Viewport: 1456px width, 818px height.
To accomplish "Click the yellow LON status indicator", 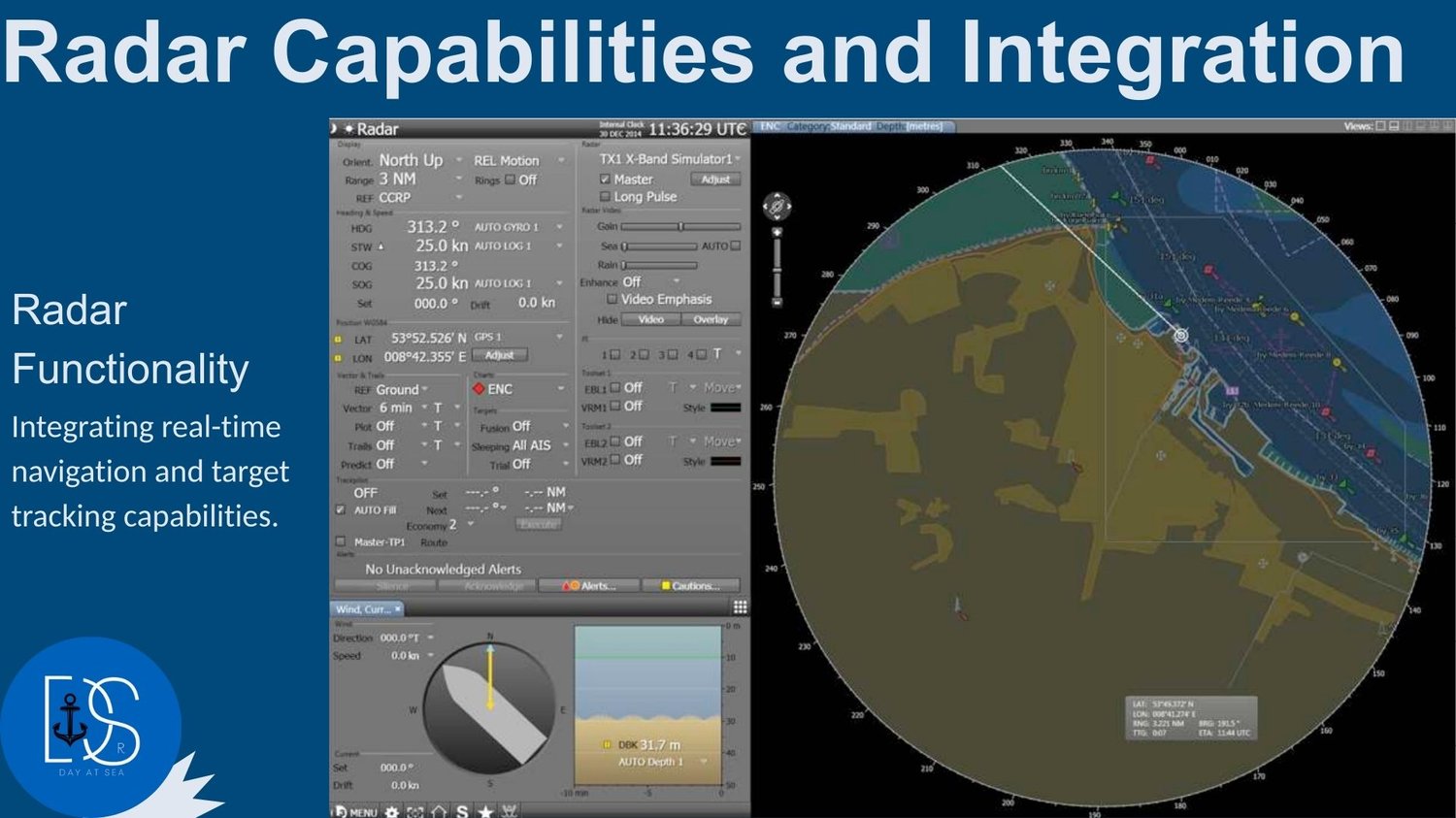I will click(x=338, y=358).
